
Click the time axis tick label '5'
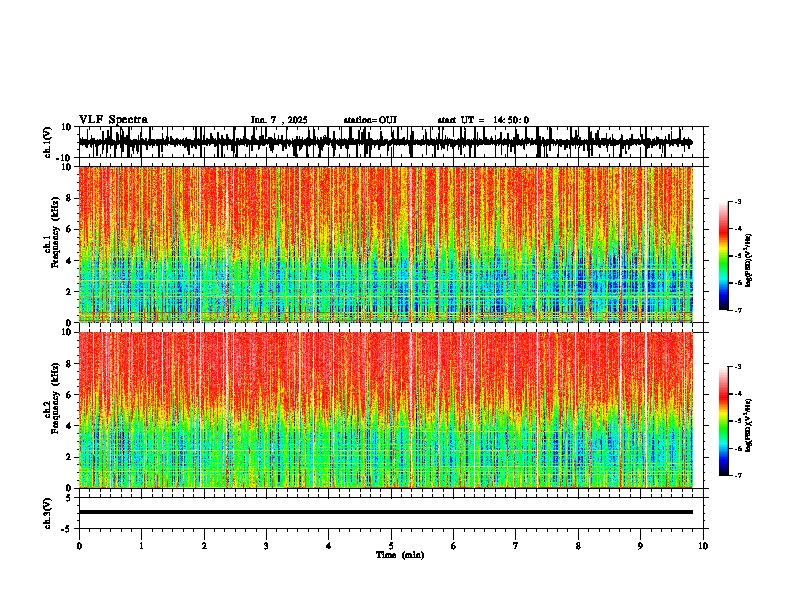pos(391,546)
